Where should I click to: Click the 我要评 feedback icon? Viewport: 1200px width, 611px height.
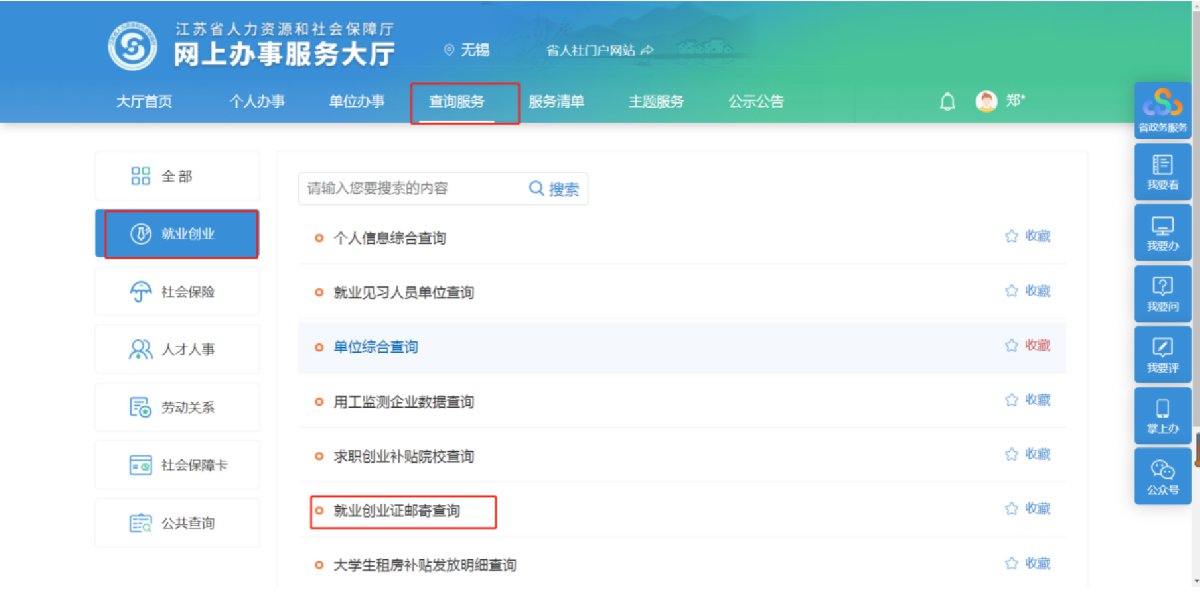coord(1162,355)
